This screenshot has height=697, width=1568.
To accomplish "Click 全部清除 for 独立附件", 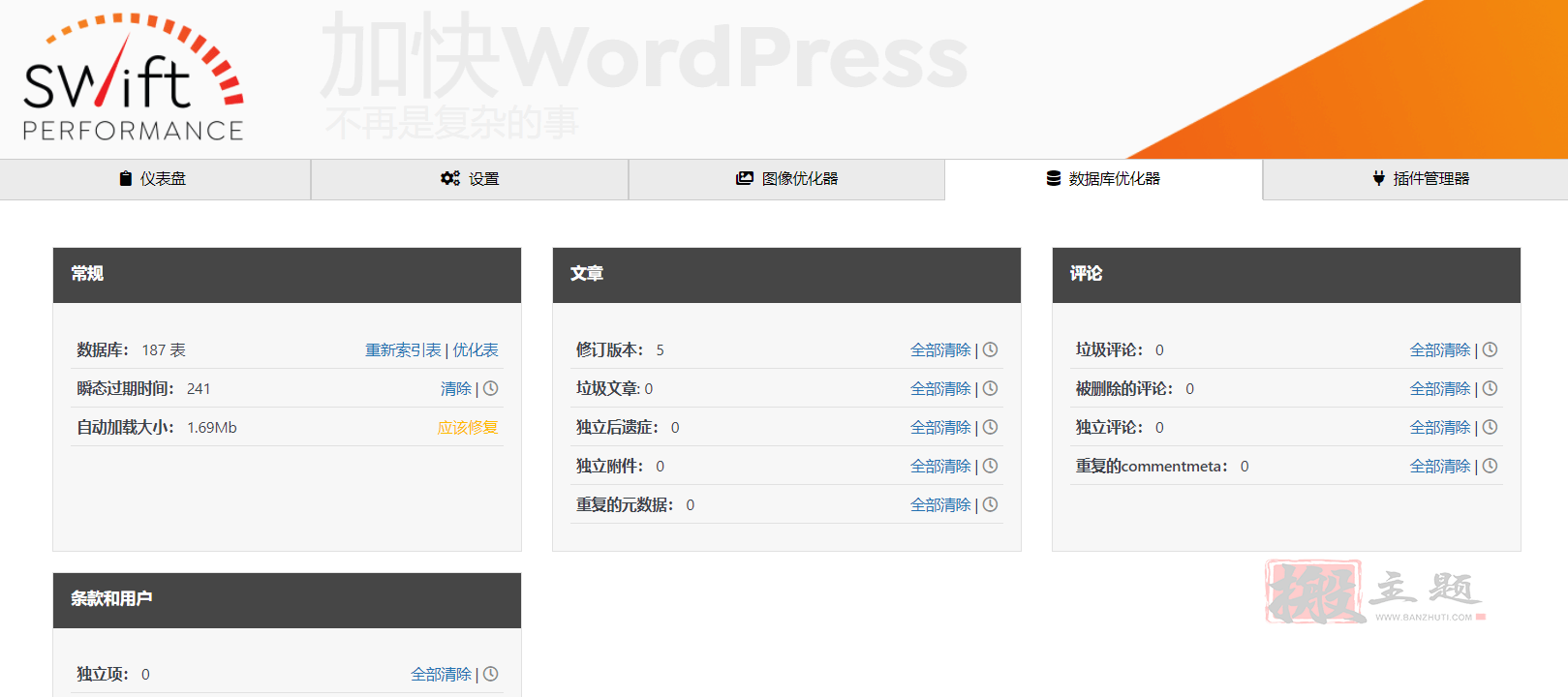I will 940,466.
